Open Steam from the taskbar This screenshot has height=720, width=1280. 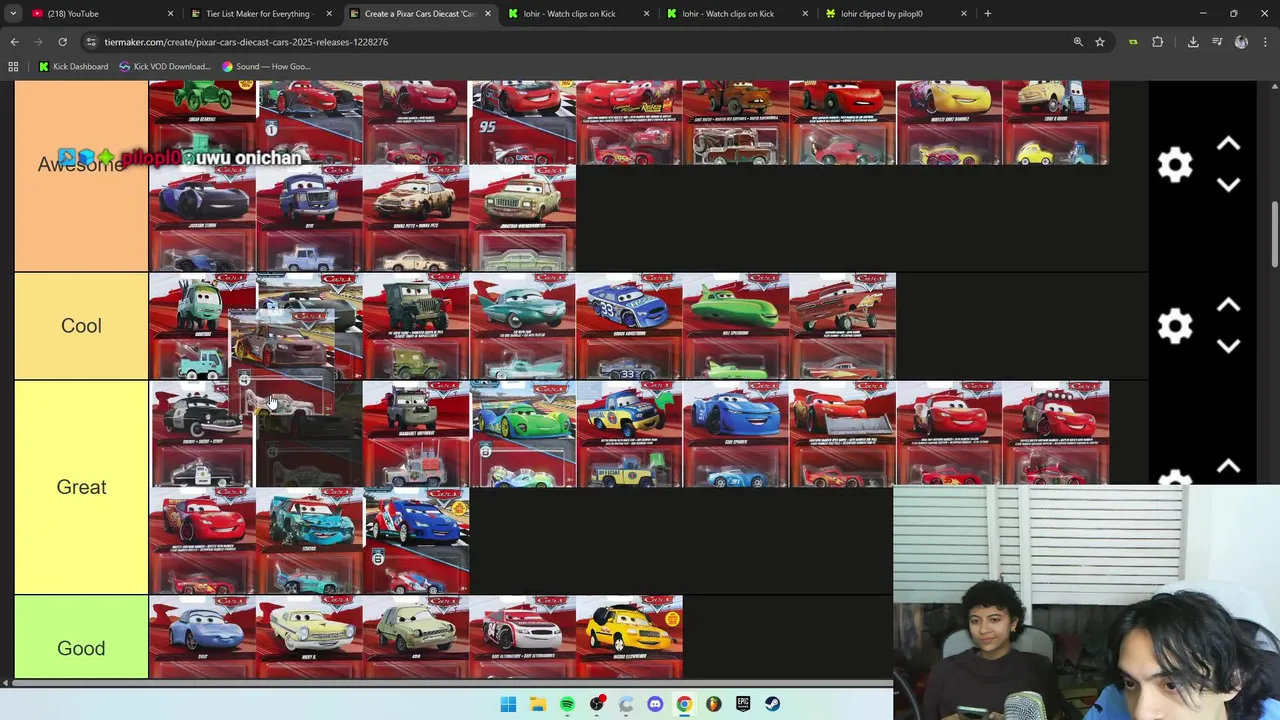773,704
